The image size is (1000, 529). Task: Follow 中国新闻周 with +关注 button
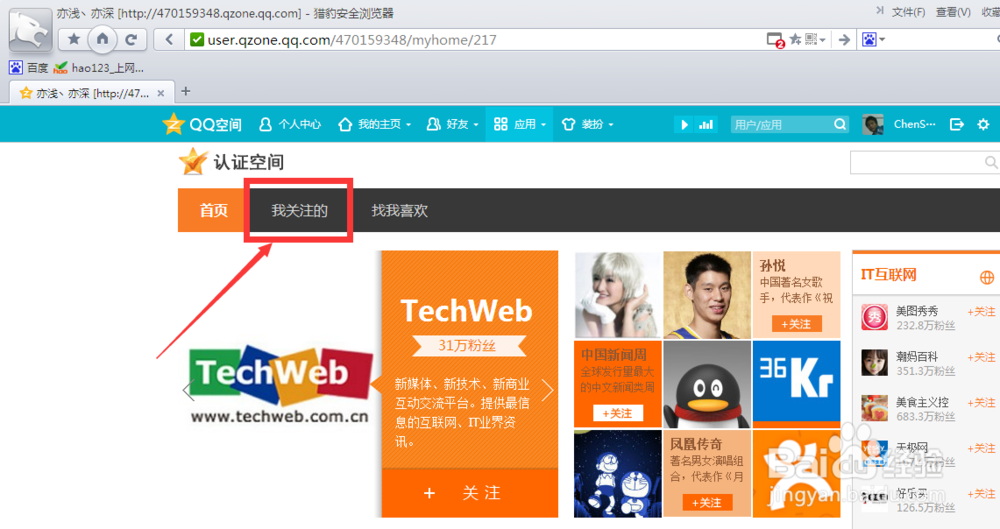(x=617, y=414)
